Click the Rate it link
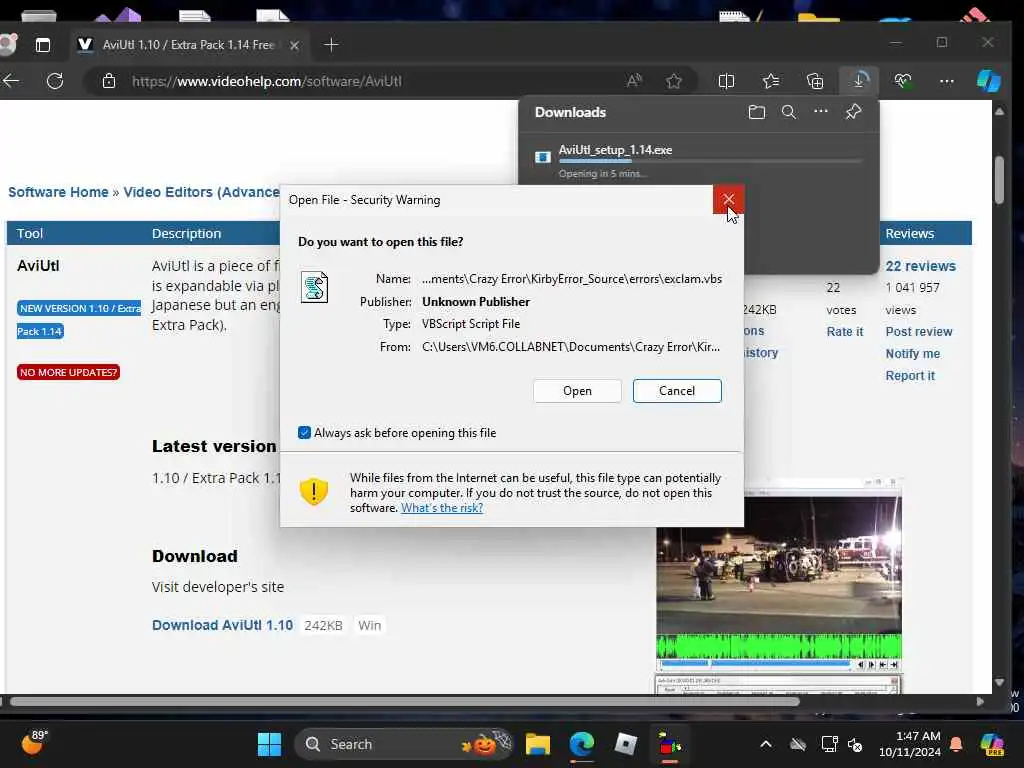The image size is (1024, 768). tap(844, 331)
